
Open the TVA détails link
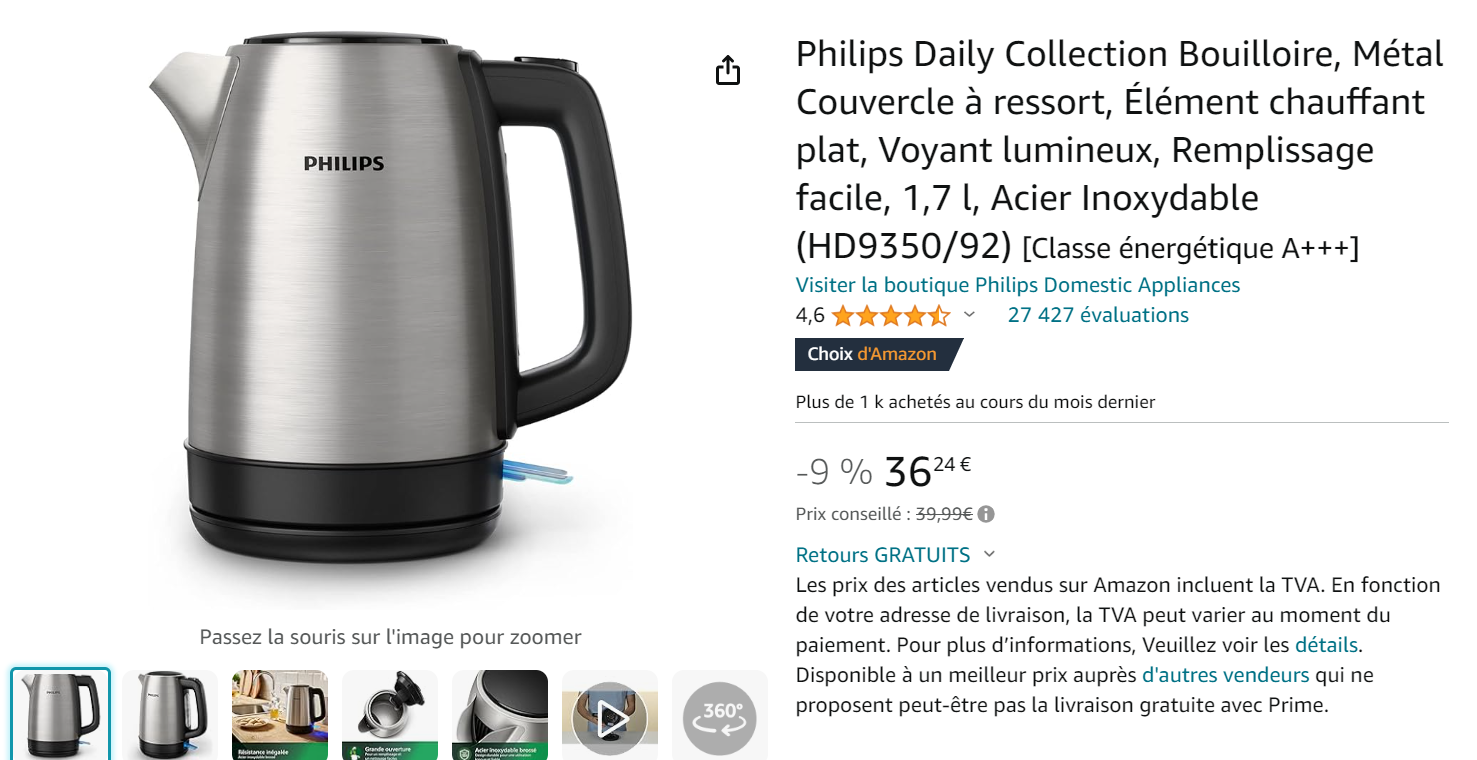[x=1327, y=645]
